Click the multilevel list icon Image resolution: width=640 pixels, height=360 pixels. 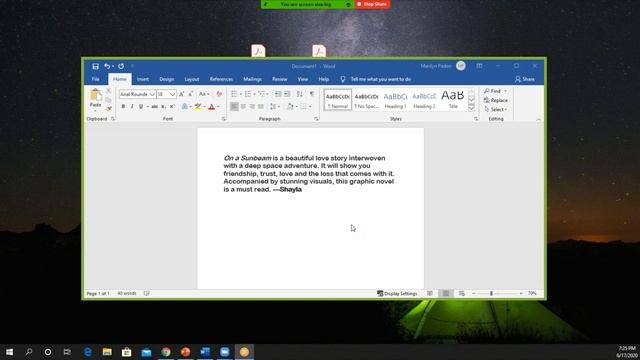pos(262,94)
